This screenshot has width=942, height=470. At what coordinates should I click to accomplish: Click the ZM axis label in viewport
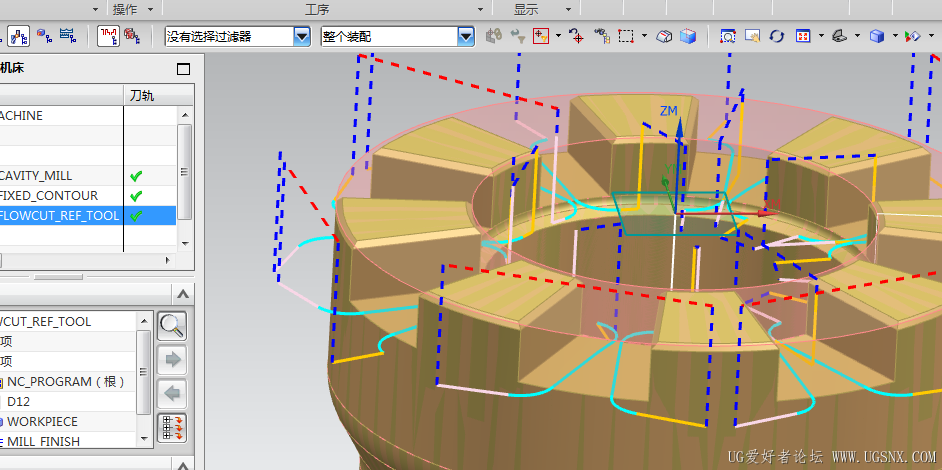coord(669,111)
